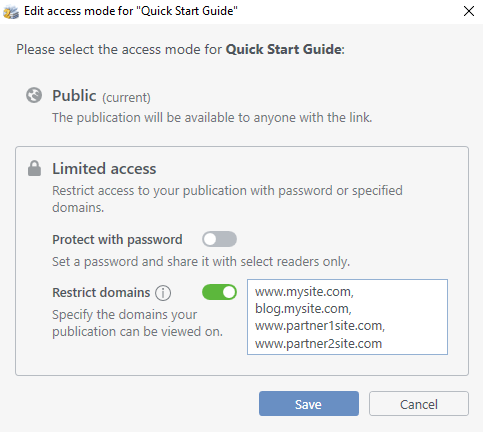
Task: Click the Public option description text
Action: 212,118
